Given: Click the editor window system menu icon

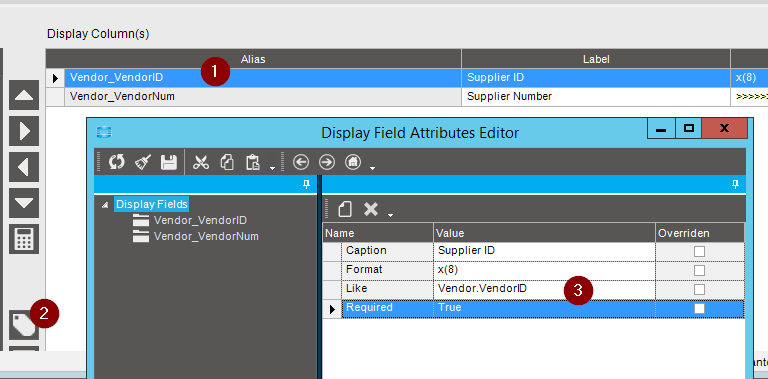Looking at the screenshot, I should (x=104, y=132).
